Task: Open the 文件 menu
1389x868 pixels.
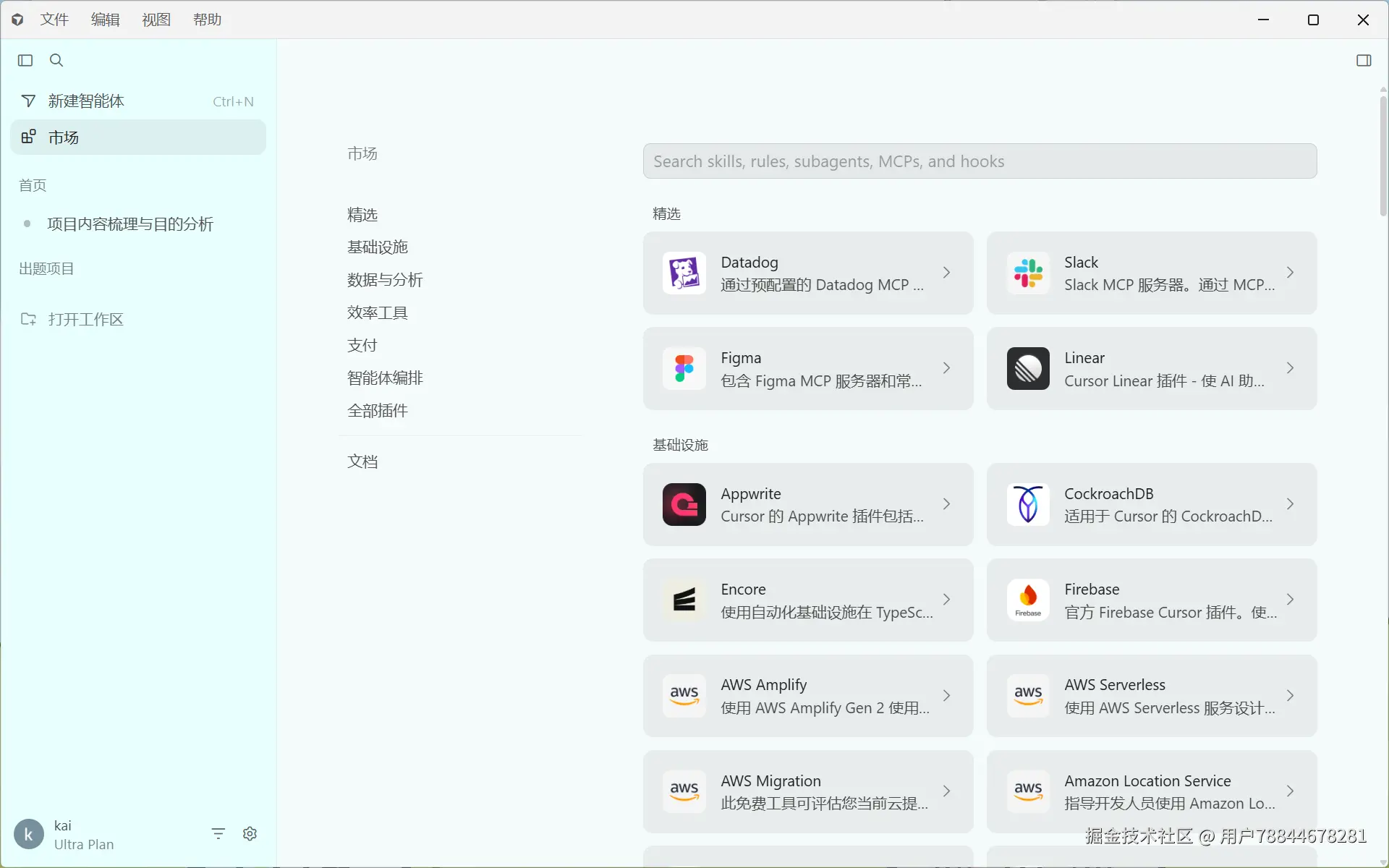Action: pos(54,20)
